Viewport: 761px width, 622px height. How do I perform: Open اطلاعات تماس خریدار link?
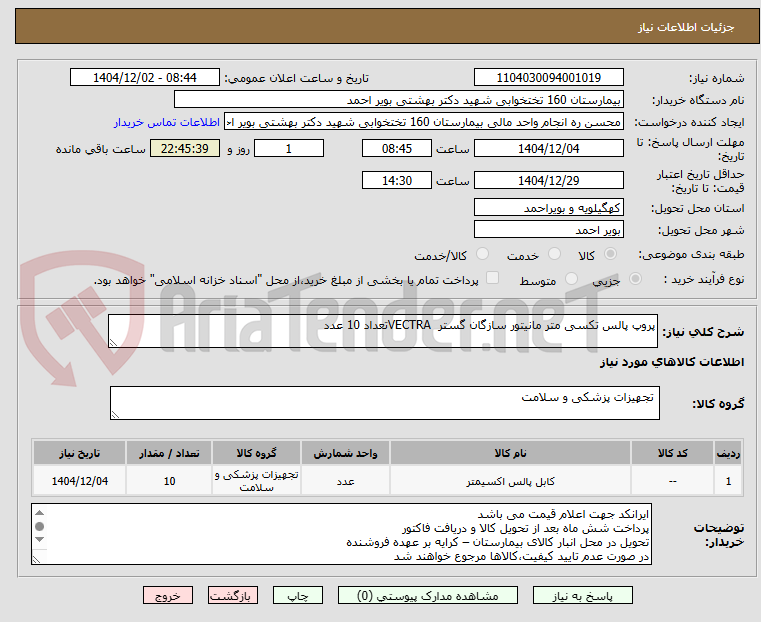167,122
